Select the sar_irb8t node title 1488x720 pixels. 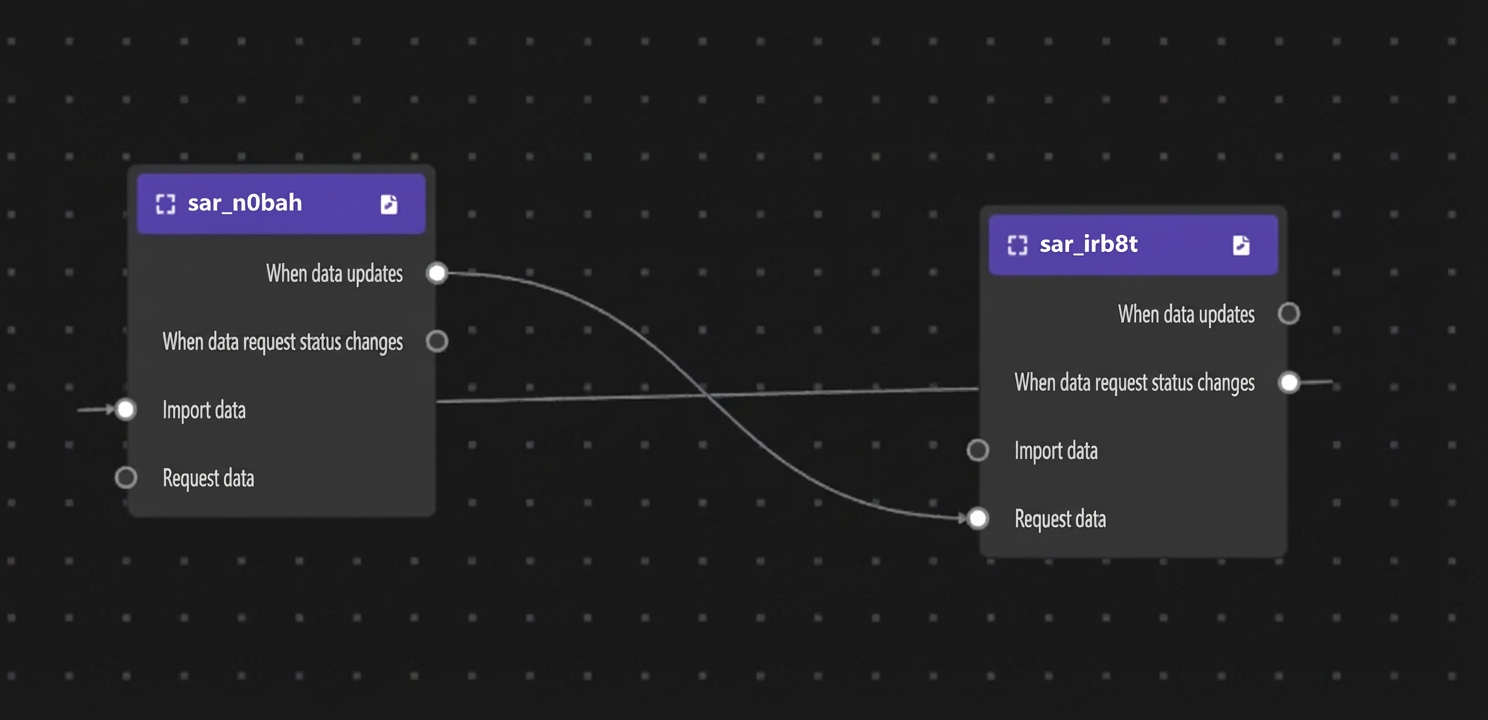1089,244
